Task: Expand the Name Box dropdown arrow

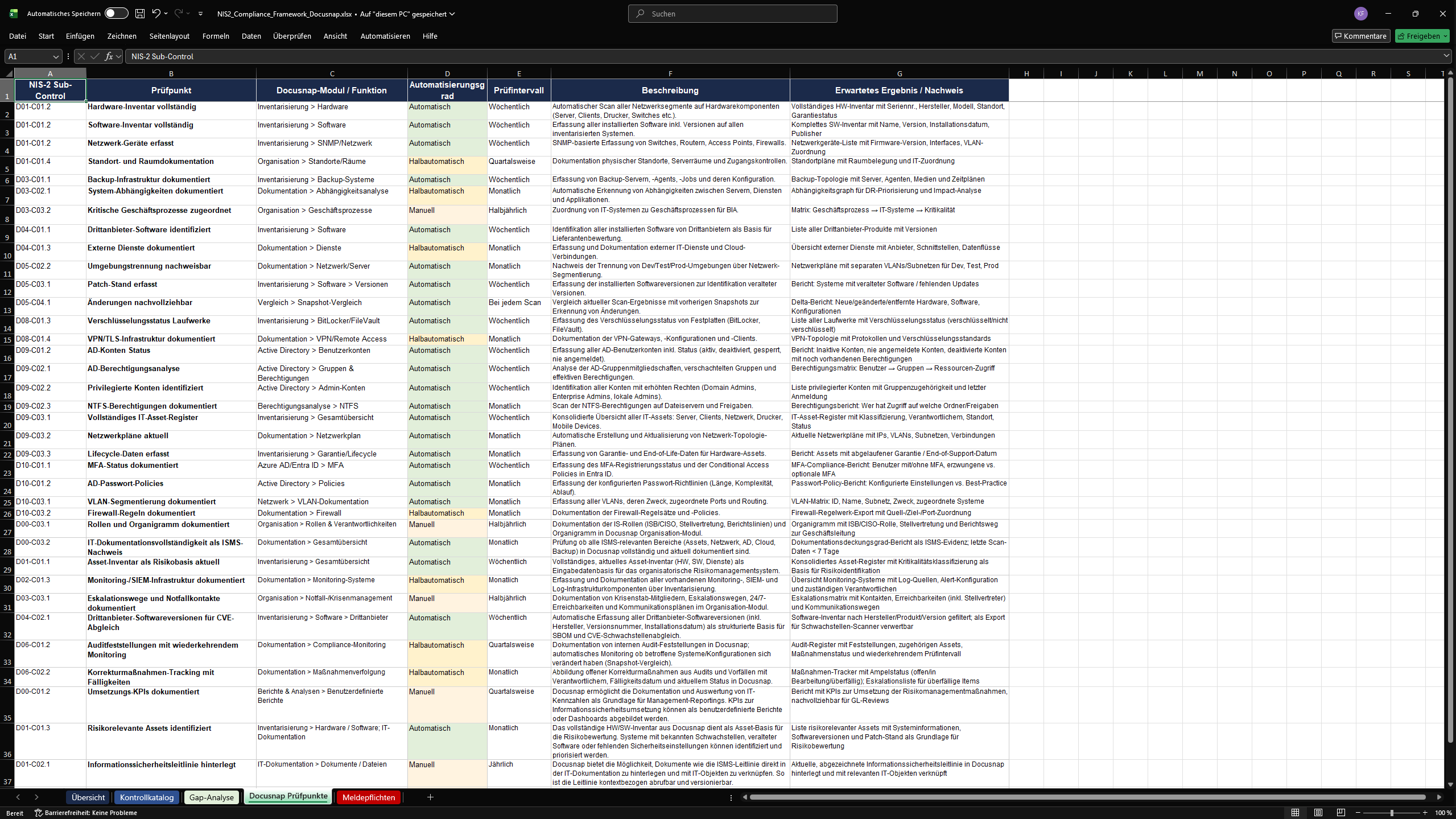Action: pos(55,56)
